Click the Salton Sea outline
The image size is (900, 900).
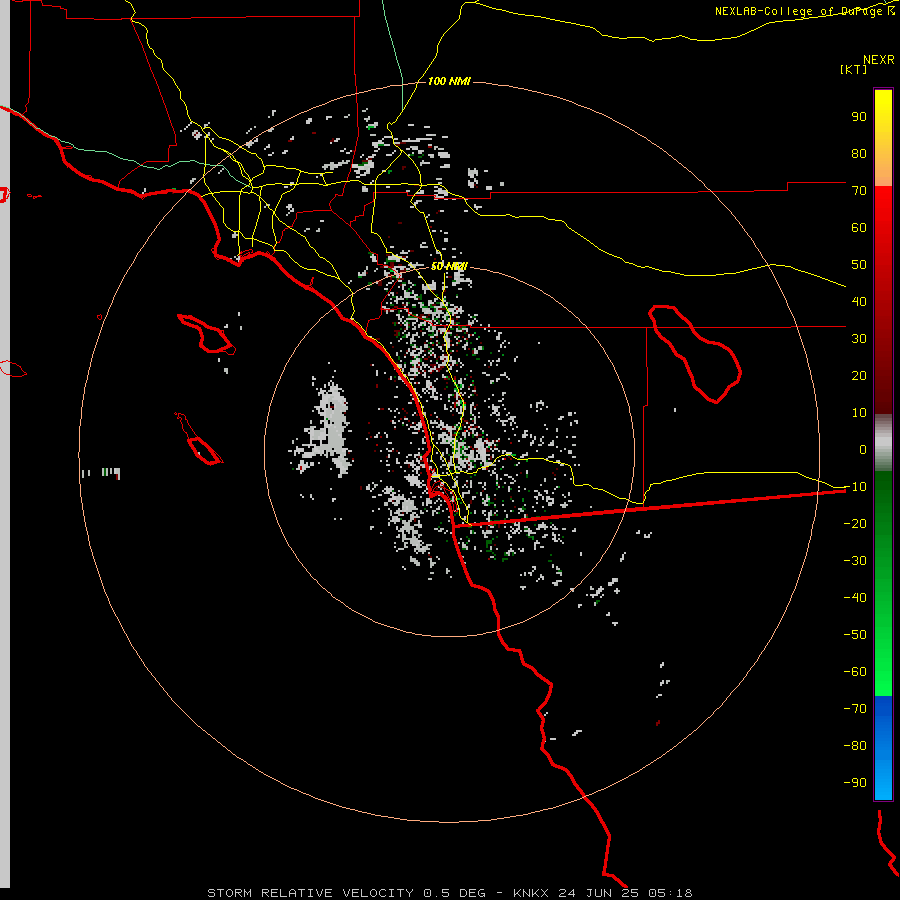695,354
